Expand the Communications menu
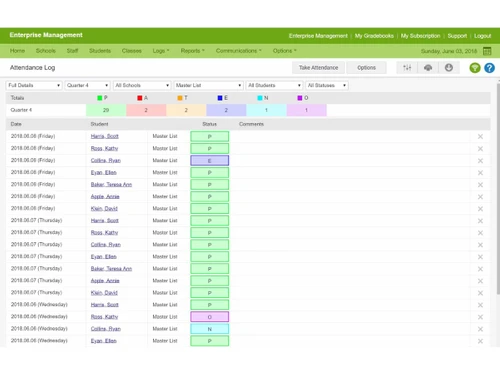This screenshot has height=375, width=500. tap(238, 51)
